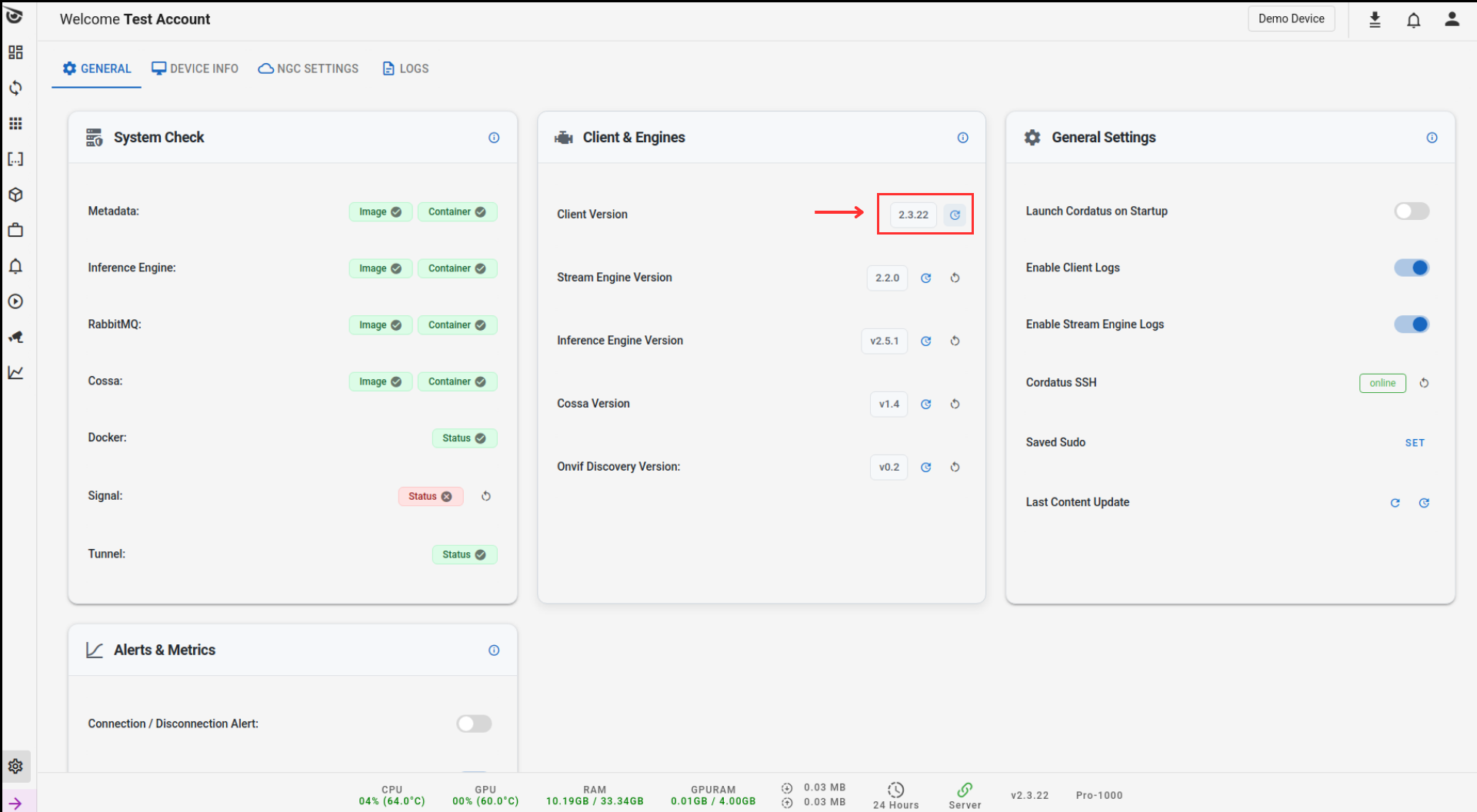The width and height of the screenshot is (1477, 812).
Task: Click the download icon in header
Action: click(1375, 20)
